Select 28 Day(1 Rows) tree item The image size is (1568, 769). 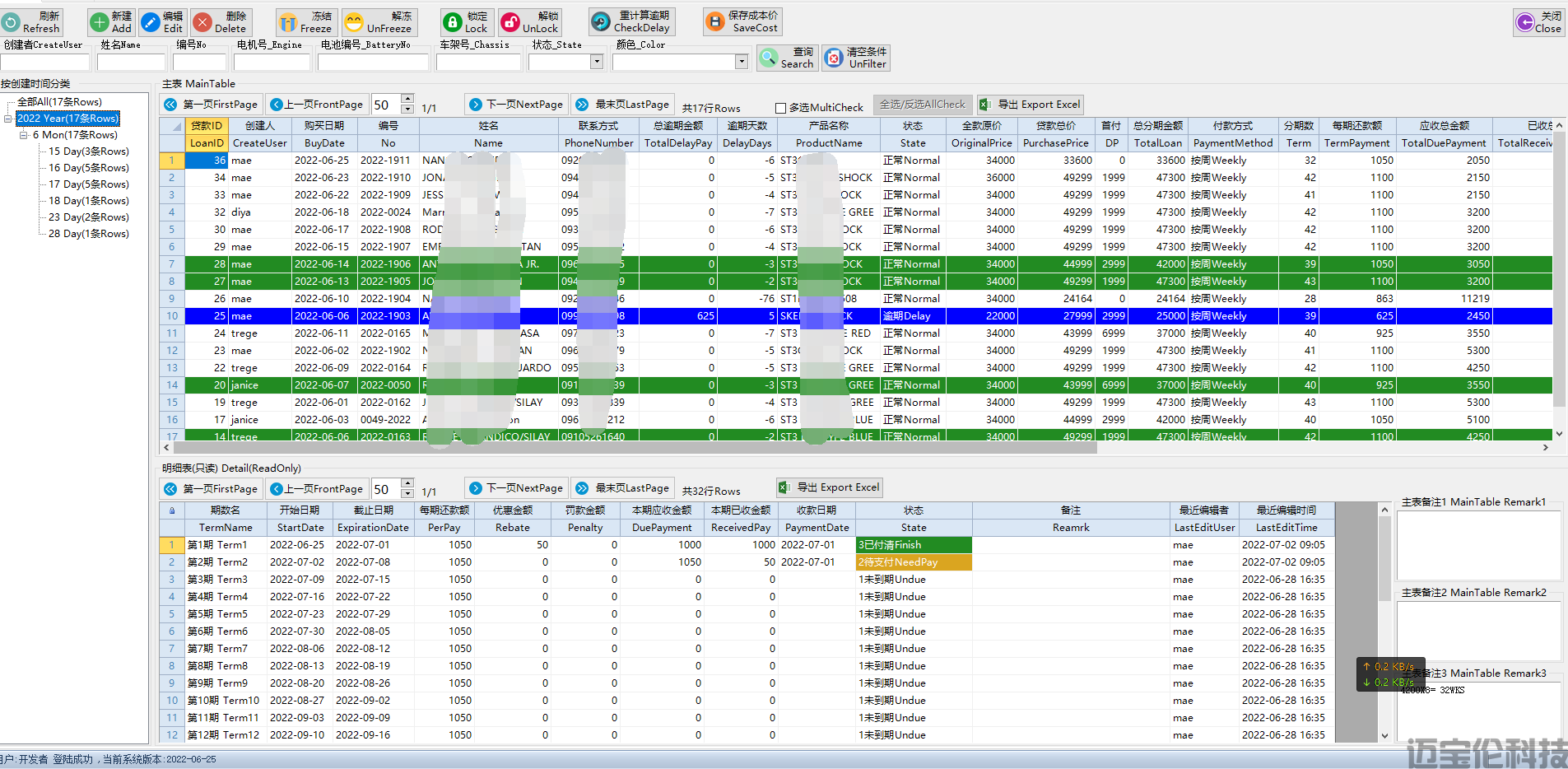[88, 234]
